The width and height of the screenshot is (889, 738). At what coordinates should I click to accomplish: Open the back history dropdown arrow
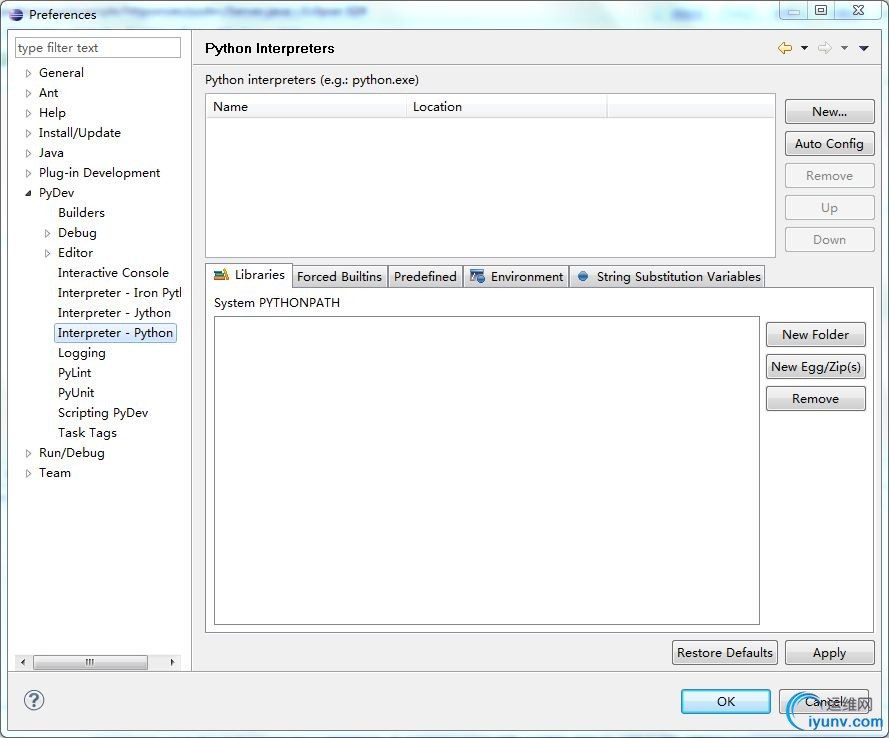[x=805, y=48]
